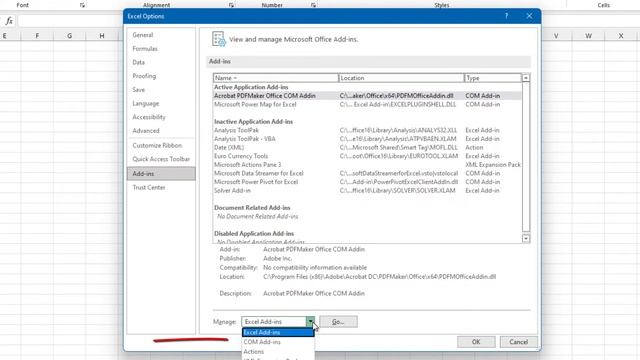Sort add-ins by Location column header
The image size is (640, 360).
(401, 78)
